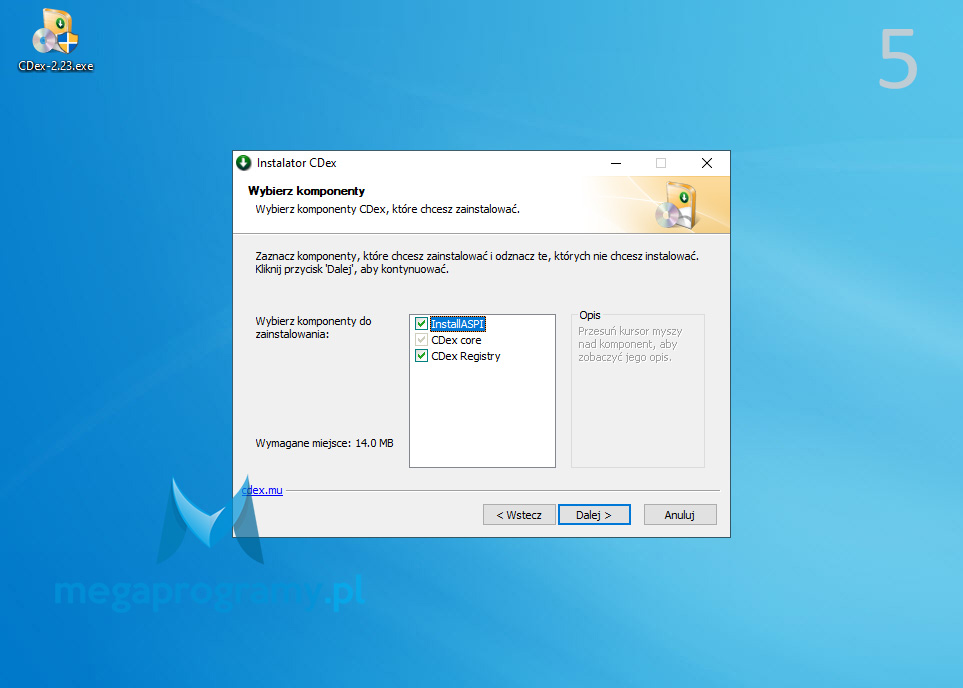Uncheck the InstallASPI component checkbox
Viewport: 963px width, 688px height.
pyautogui.click(x=421, y=324)
